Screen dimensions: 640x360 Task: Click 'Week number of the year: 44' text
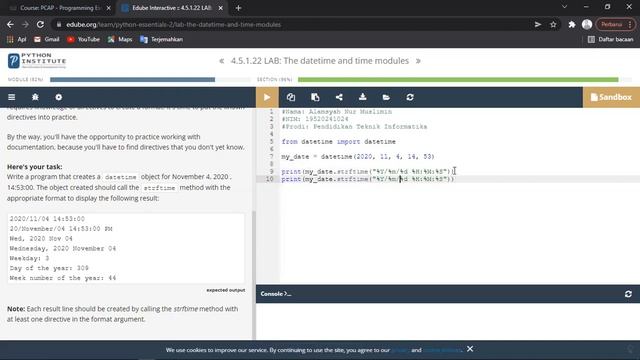63,278
